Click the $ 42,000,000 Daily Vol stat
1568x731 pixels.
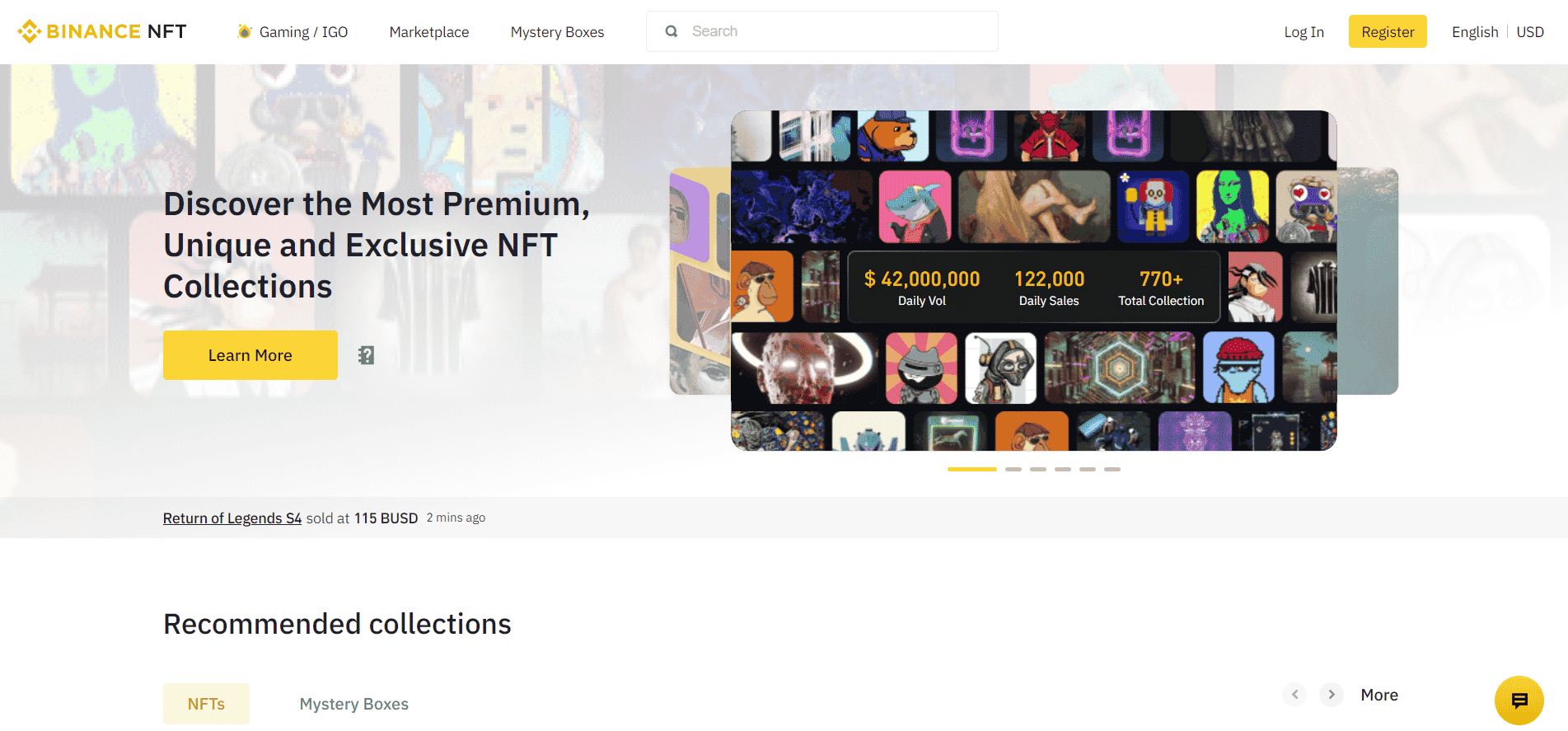(922, 288)
